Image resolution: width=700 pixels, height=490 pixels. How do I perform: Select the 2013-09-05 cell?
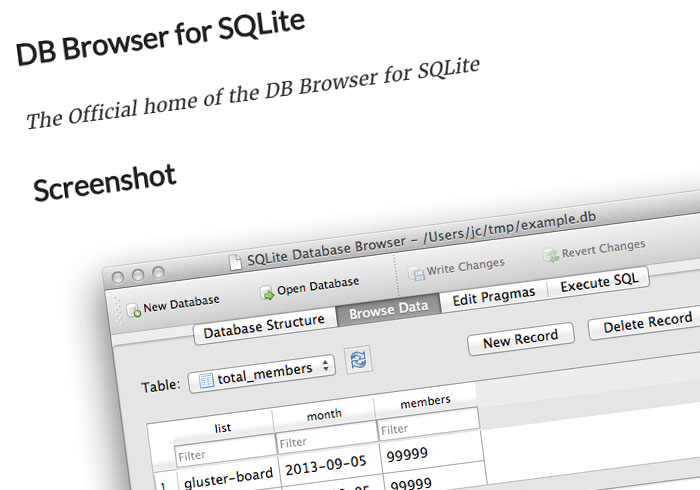tap(330, 465)
